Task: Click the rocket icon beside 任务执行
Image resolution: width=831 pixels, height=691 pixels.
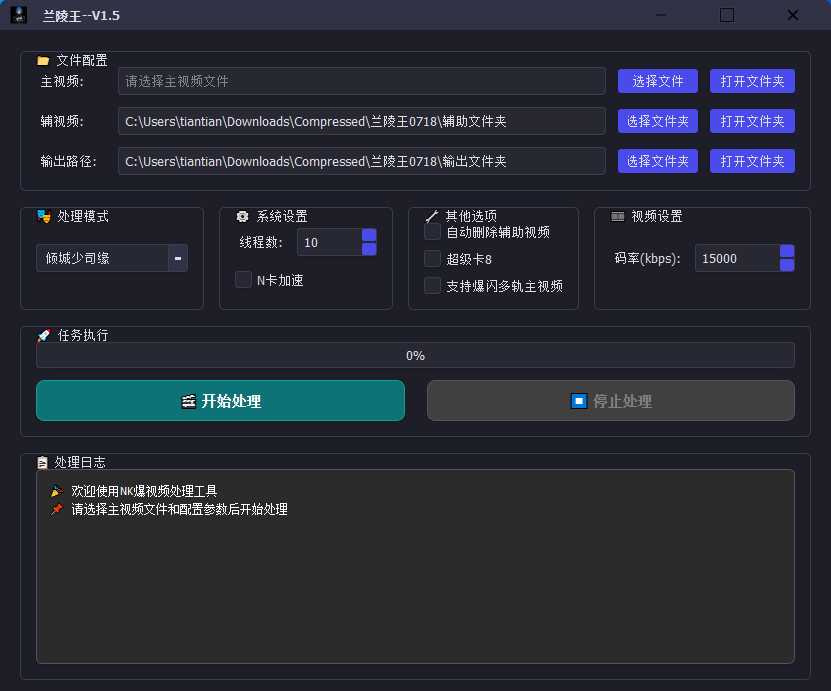Action: click(41, 335)
